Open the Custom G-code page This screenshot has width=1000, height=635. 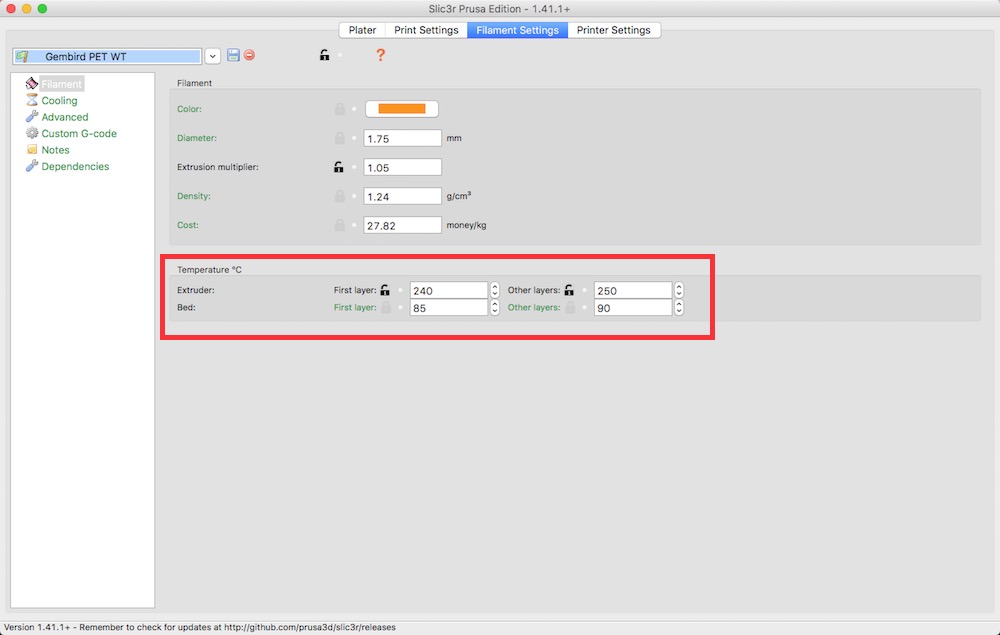point(79,133)
